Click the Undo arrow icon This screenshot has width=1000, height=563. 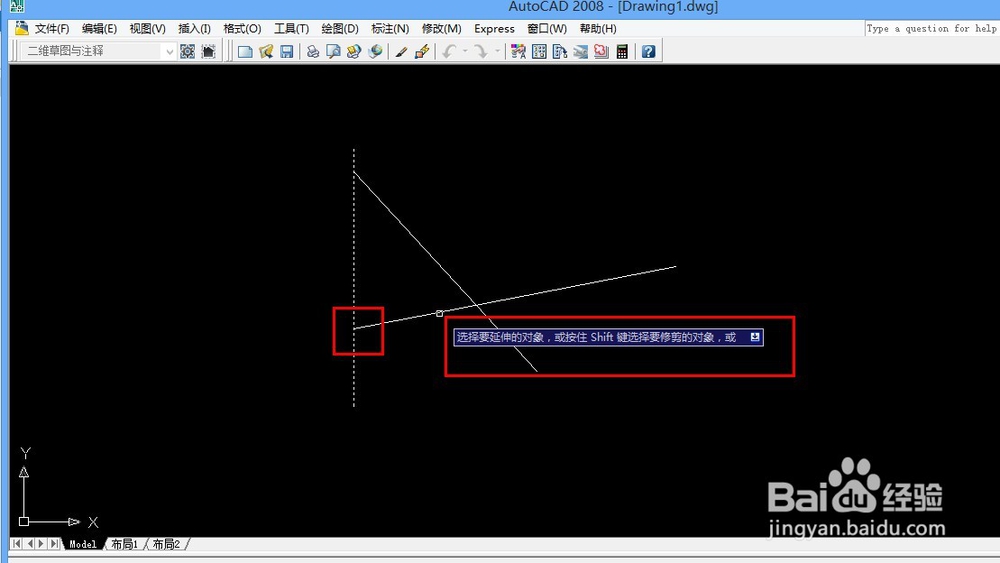coord(450,52)
